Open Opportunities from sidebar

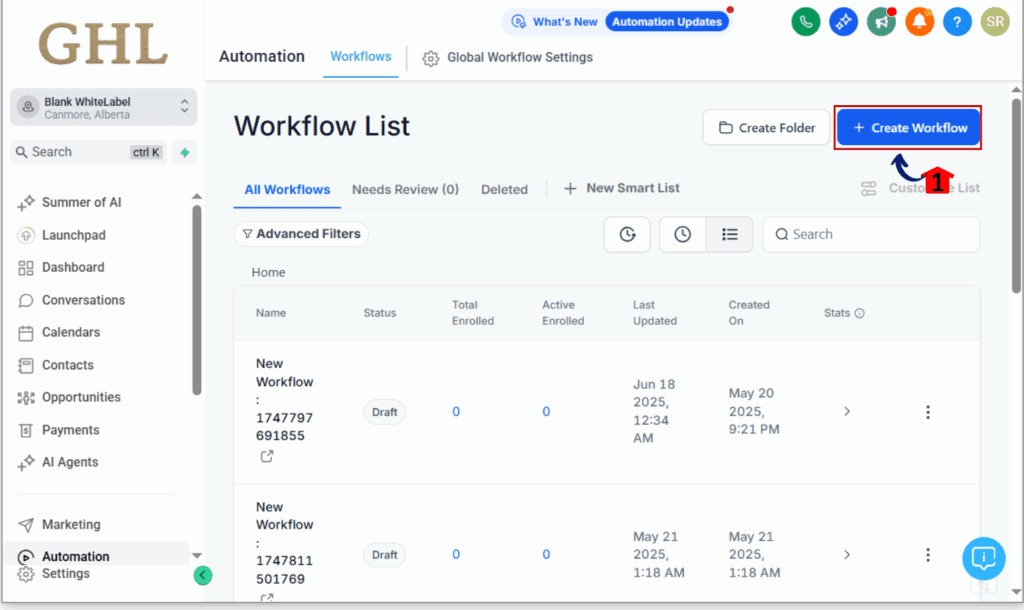click(82, 397)
